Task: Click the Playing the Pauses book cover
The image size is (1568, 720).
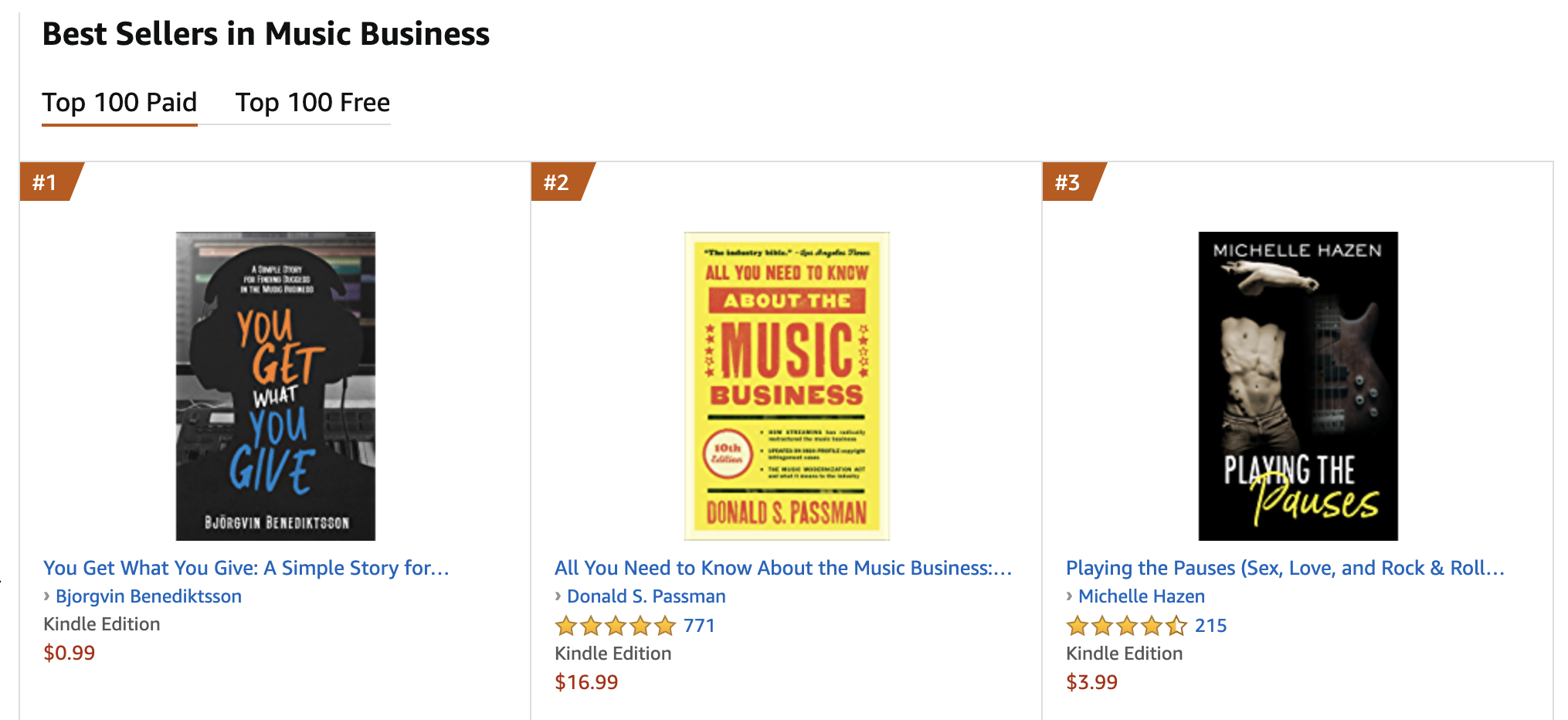Action: click(x=1298, y=385)
